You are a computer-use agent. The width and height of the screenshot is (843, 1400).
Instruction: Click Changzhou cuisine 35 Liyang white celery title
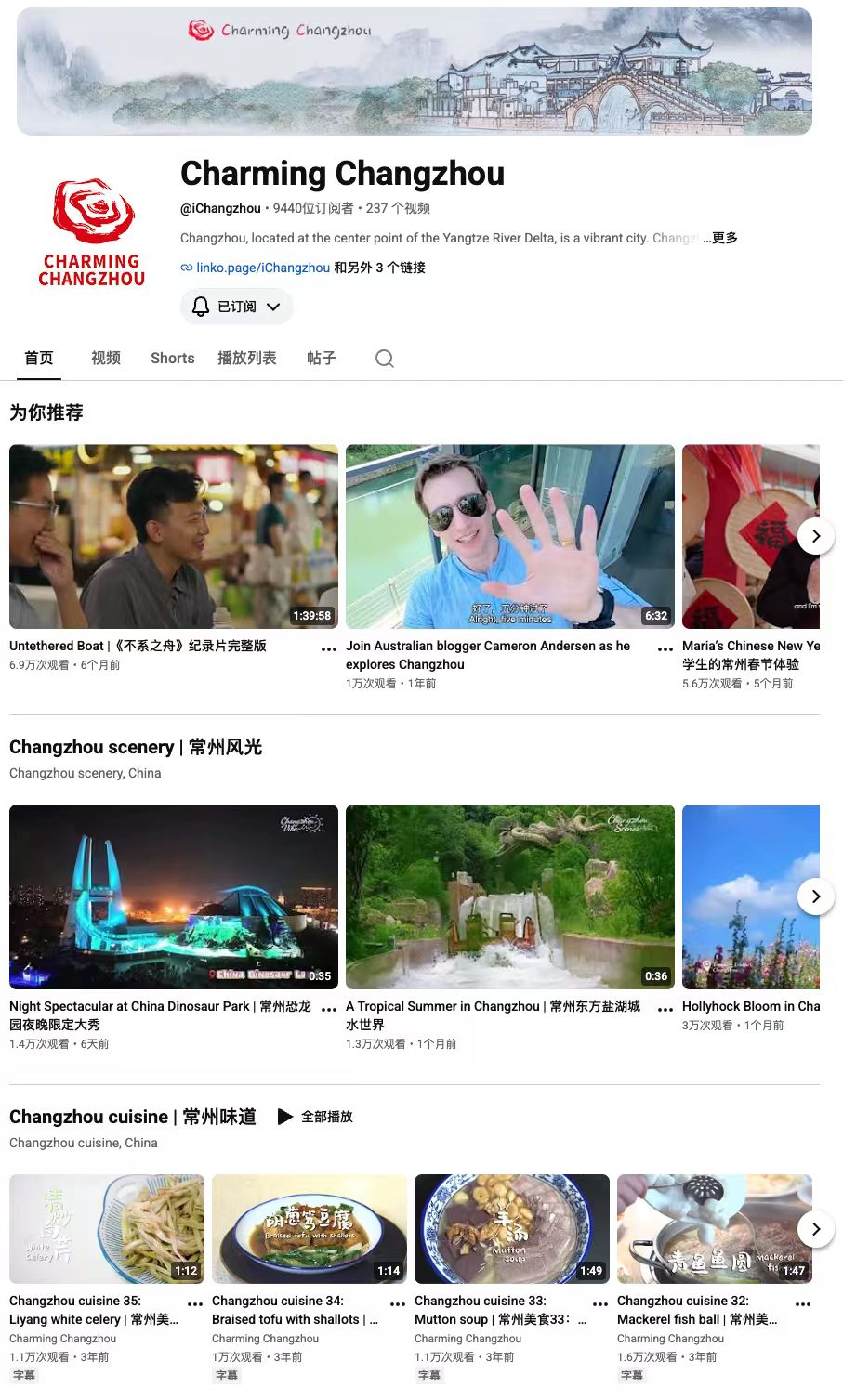[x=94, y=1310]
